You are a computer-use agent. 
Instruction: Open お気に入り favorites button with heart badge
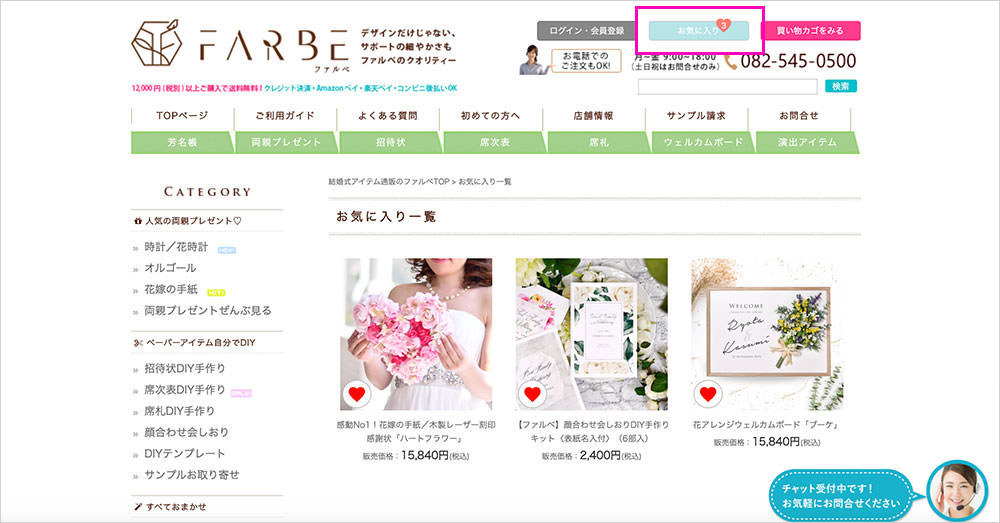point(698,31)
